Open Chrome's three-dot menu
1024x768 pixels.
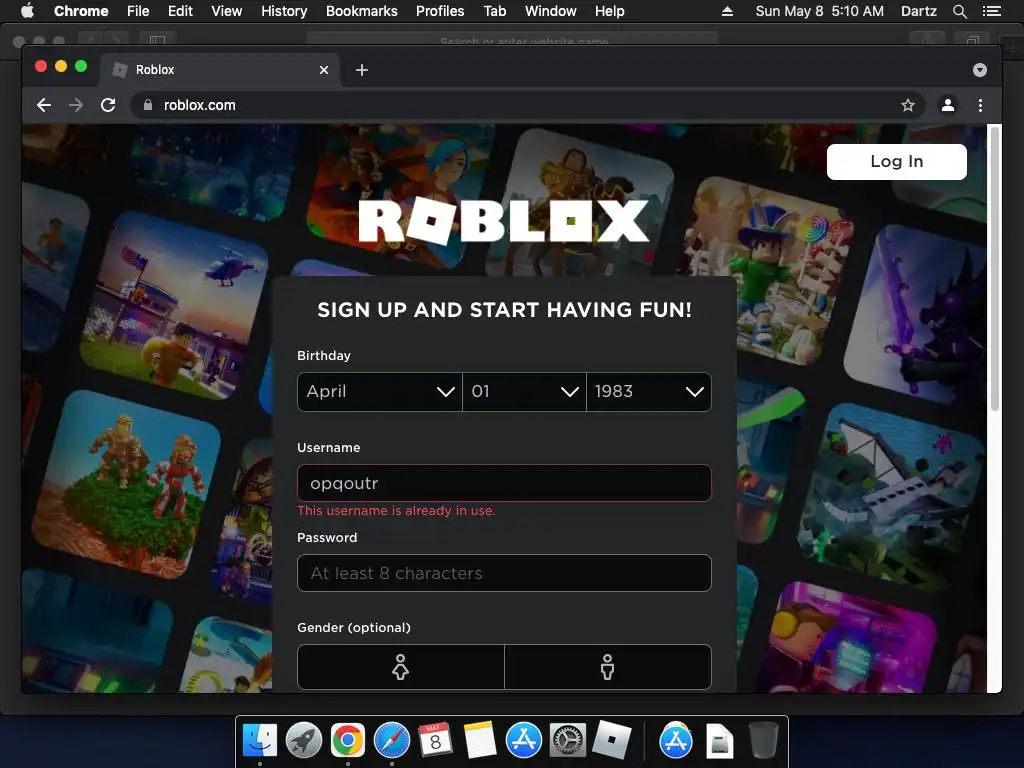click(980, 105)
